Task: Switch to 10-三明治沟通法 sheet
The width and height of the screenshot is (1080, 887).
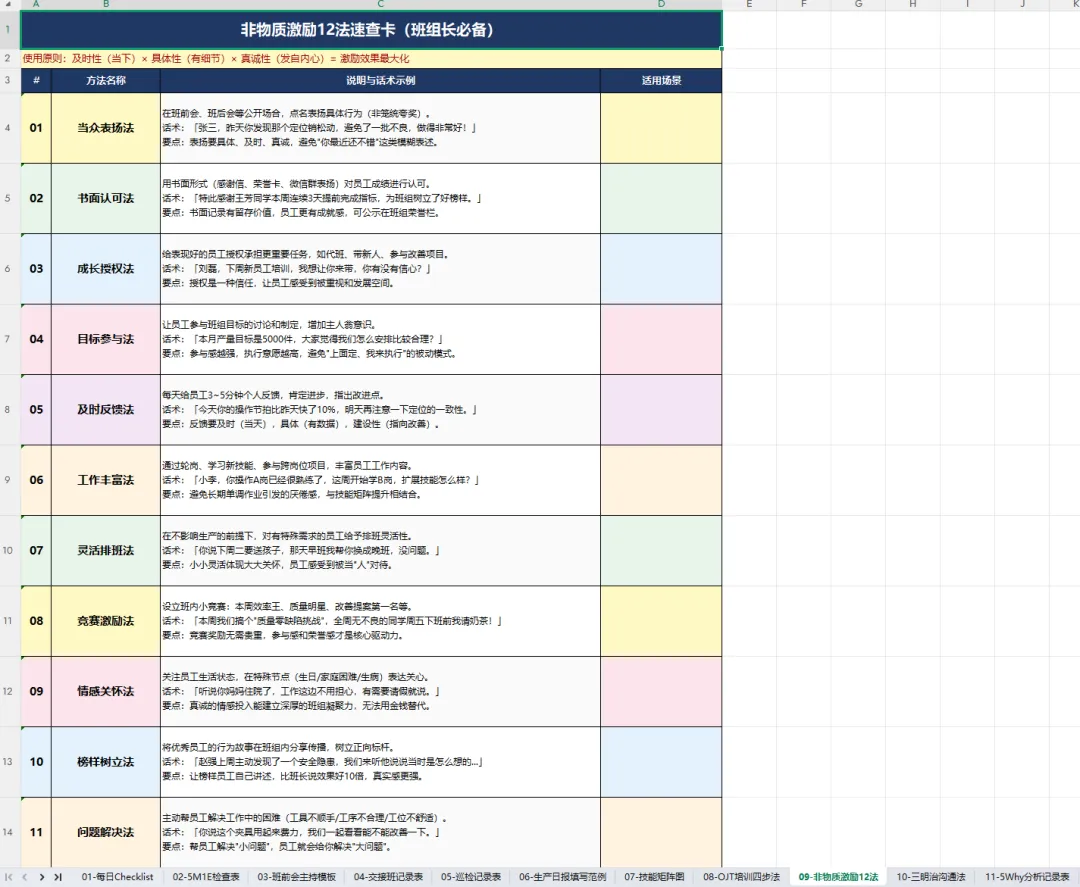Action: click(931, 877)
